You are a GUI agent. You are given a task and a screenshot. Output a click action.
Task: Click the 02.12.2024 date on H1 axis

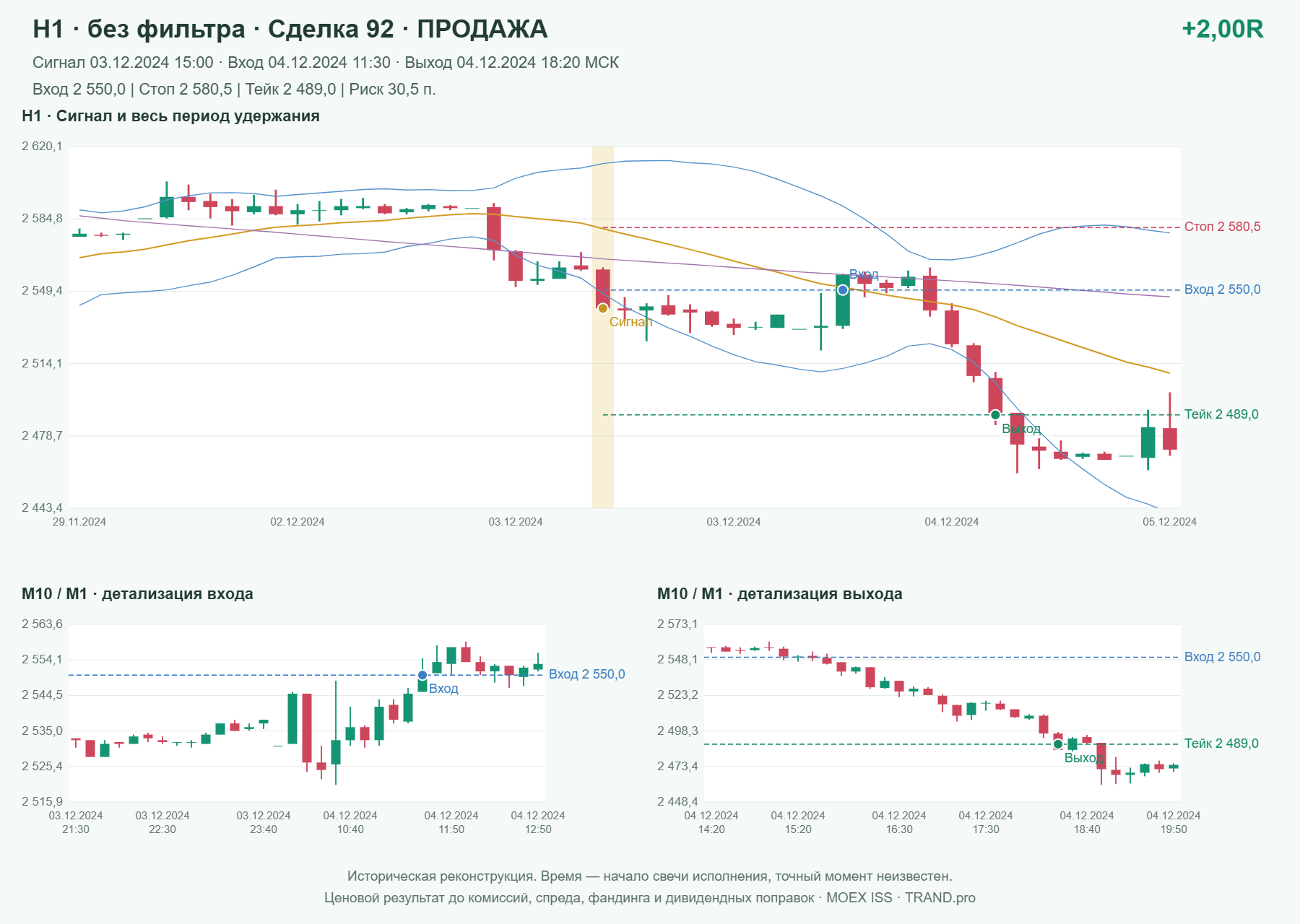(298, 522)
